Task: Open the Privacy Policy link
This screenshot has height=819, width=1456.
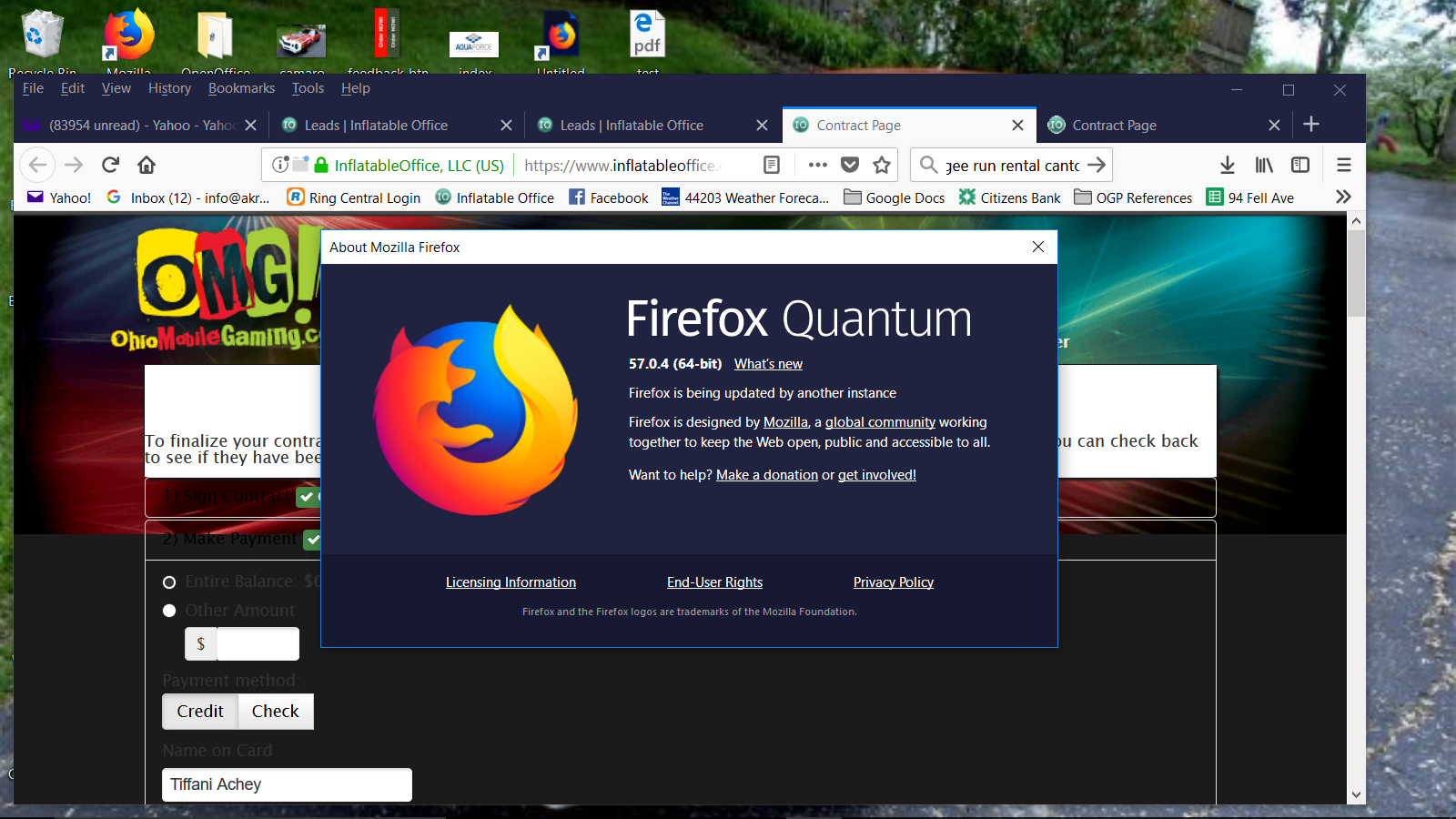Action: (x=893, y=582)
